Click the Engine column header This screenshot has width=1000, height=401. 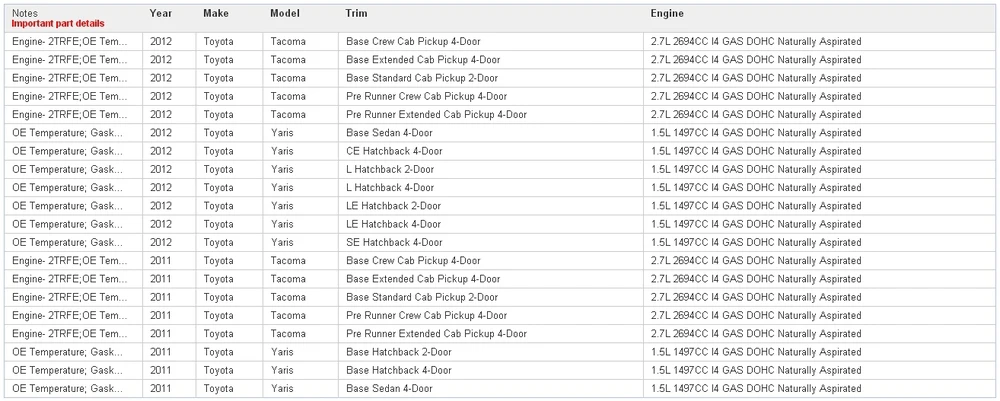pyautogui.click(x=667, y=13)
